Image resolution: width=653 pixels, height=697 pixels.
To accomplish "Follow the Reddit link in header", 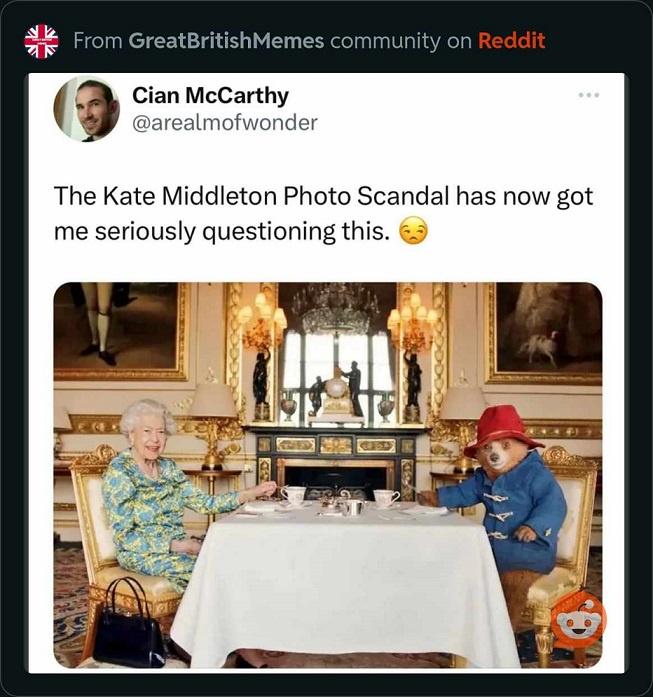I will [511, 41].
